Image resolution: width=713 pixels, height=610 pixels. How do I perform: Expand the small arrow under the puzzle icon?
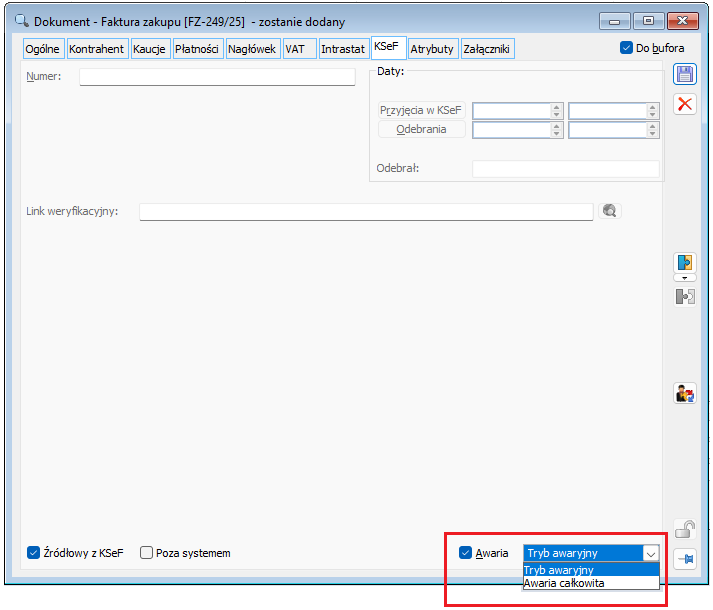[684, 278]
